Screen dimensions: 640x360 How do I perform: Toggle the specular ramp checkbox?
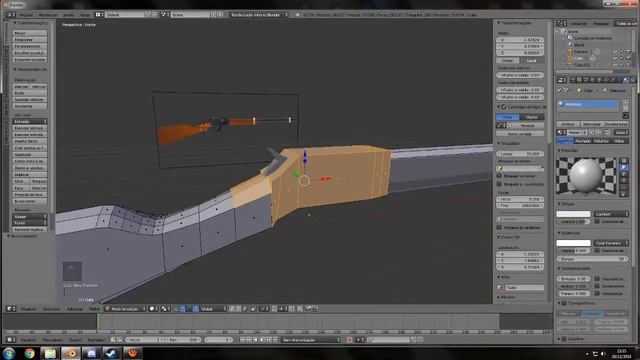[597, 250]
